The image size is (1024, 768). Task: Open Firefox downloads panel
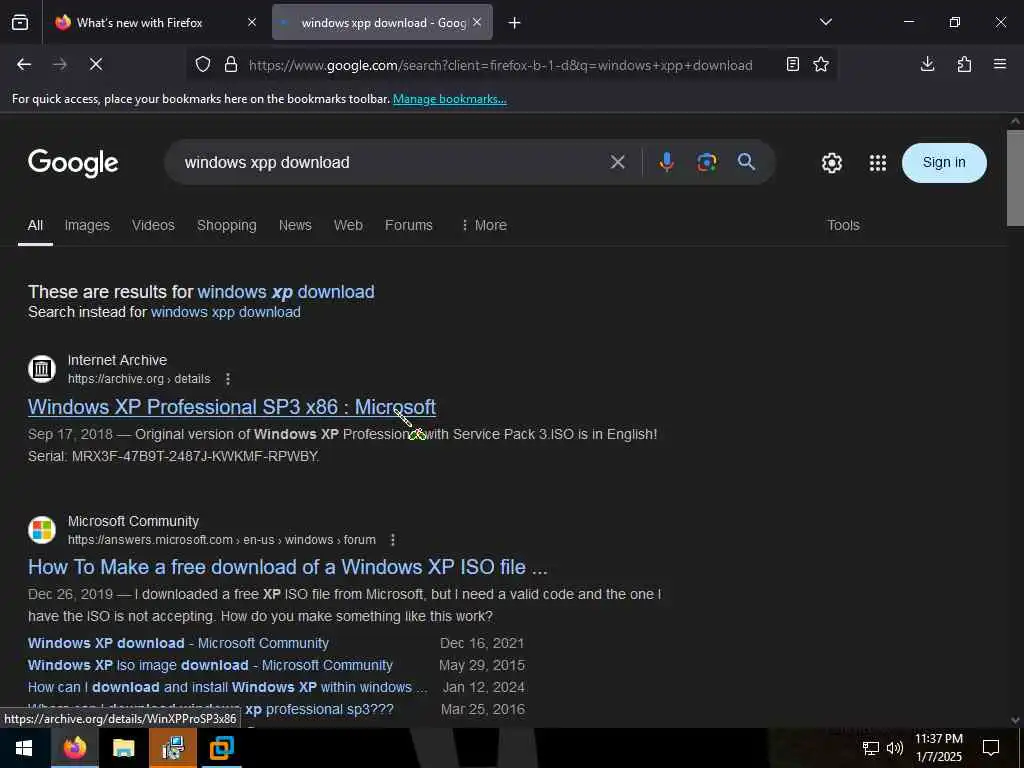[927, 64]
